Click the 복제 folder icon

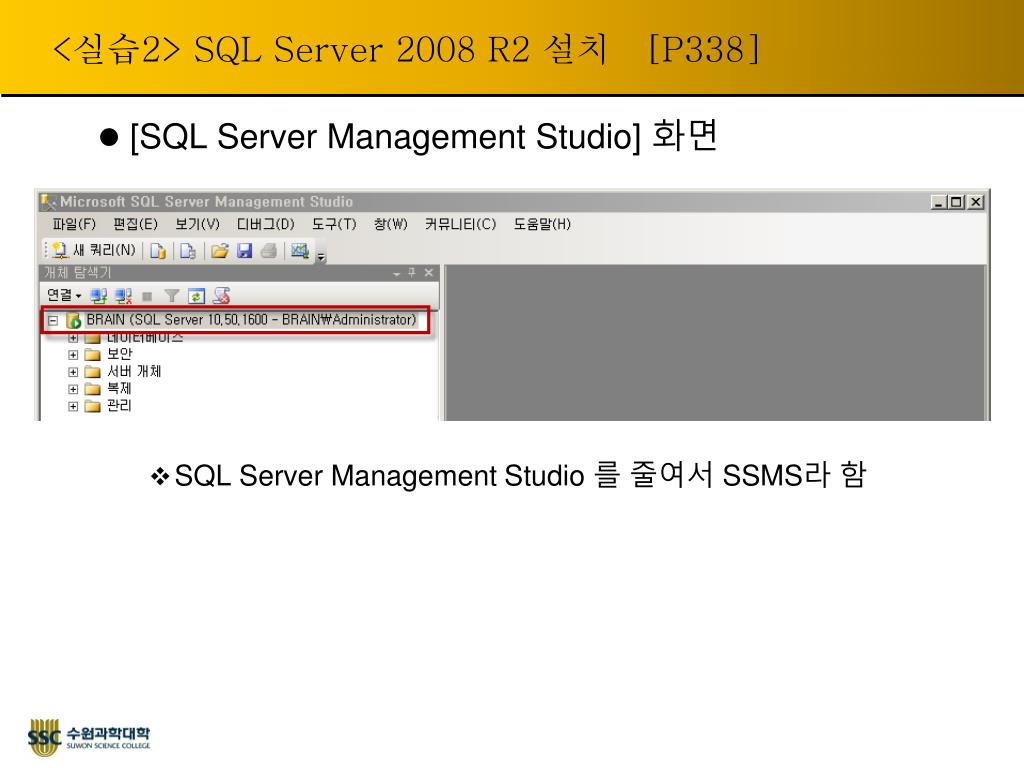pyautogui.click(x=93, y=389)
